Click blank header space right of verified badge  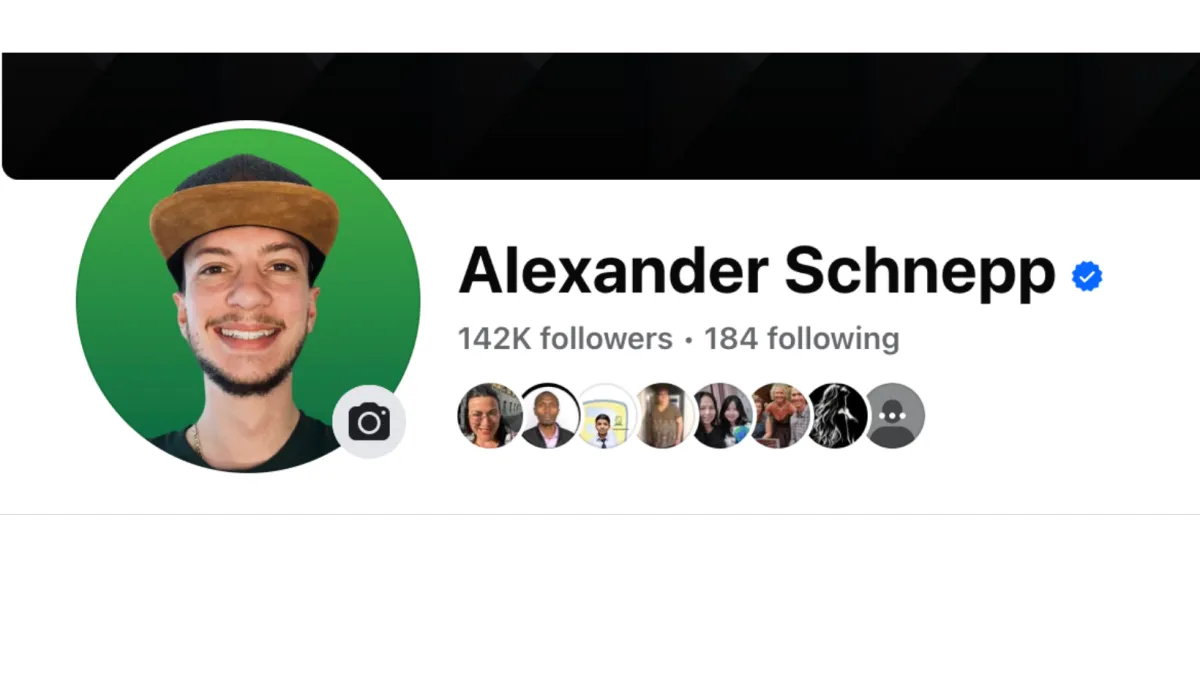[1150, 276]
